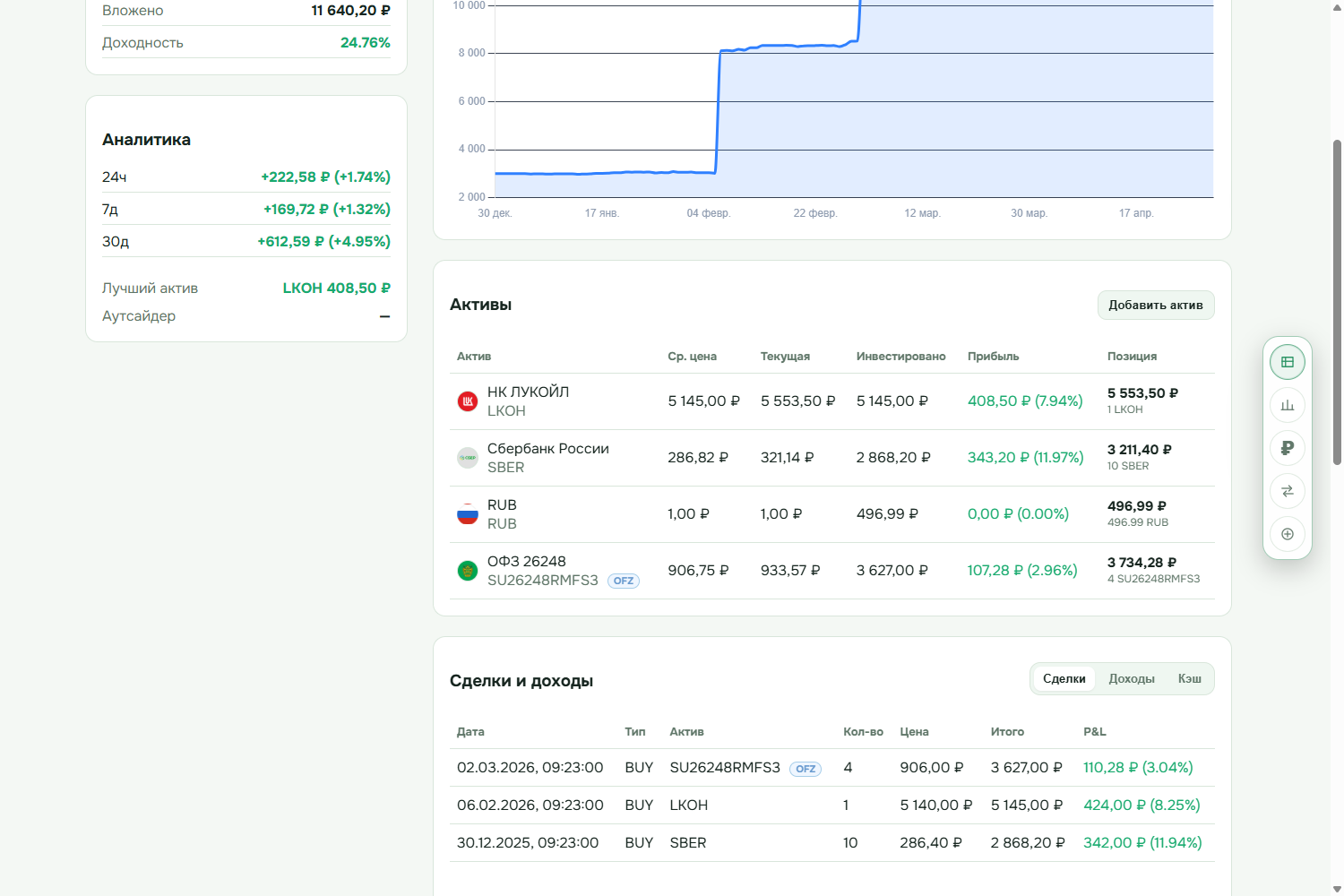Click the SU26248RMFS3 ticker in assets table

point(542,580)
